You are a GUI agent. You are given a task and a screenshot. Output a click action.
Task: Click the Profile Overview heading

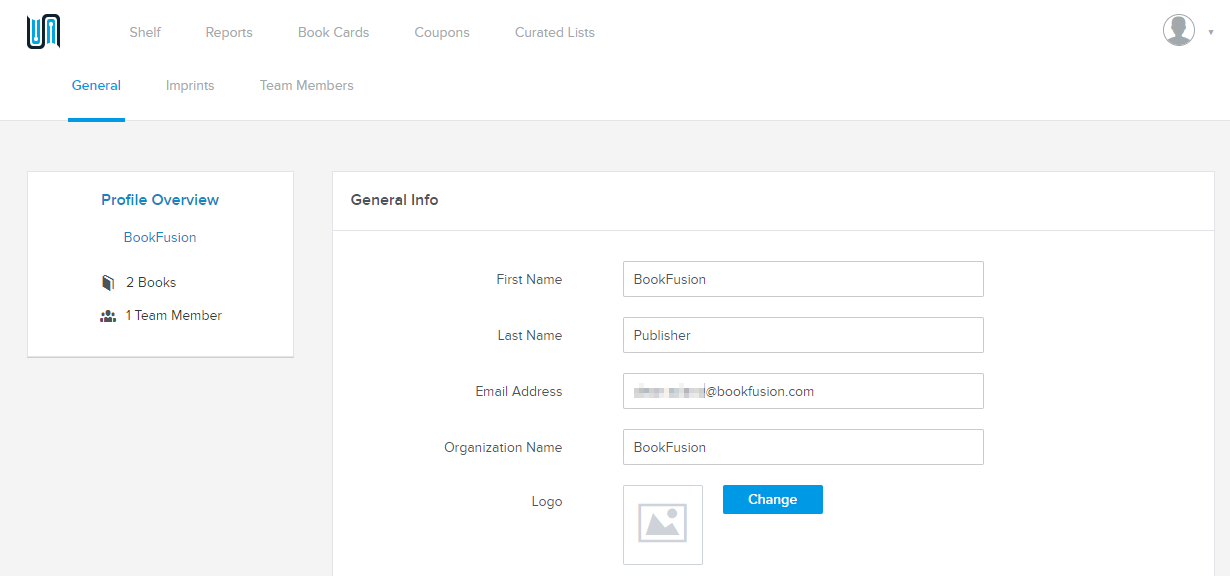[160, 200]
